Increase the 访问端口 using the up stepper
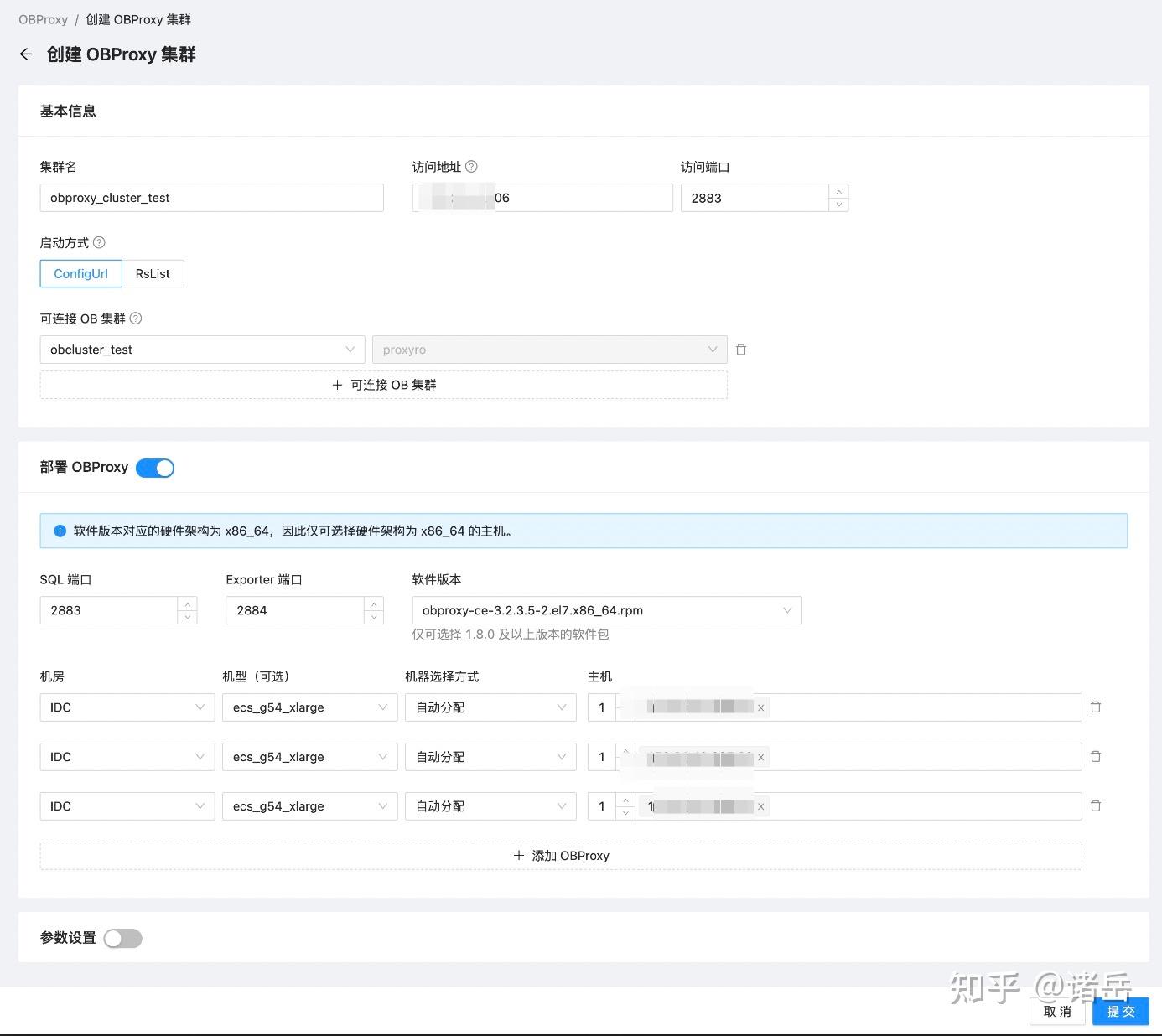Image resolution: width=1162 pixels, height=1036 pixels. pos(838,193)
